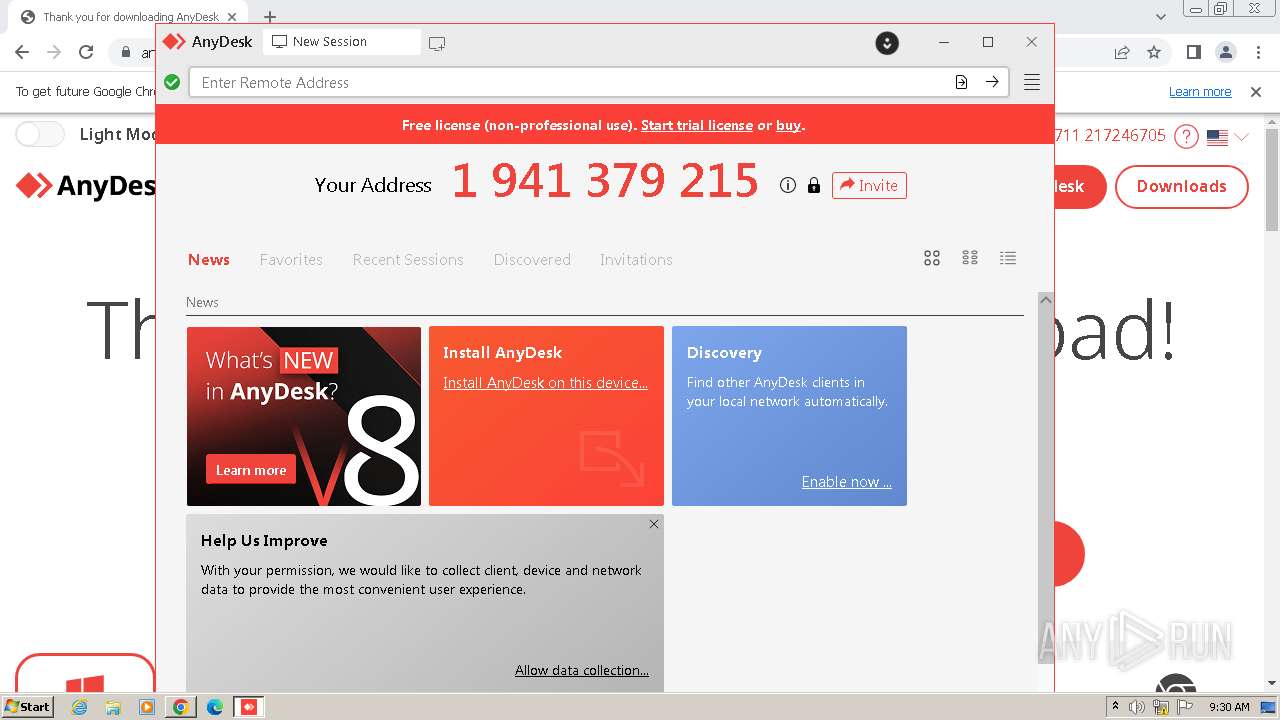Screen dimensions: 1280x720
Task: Switch to large tiles view
Action: 932,258
